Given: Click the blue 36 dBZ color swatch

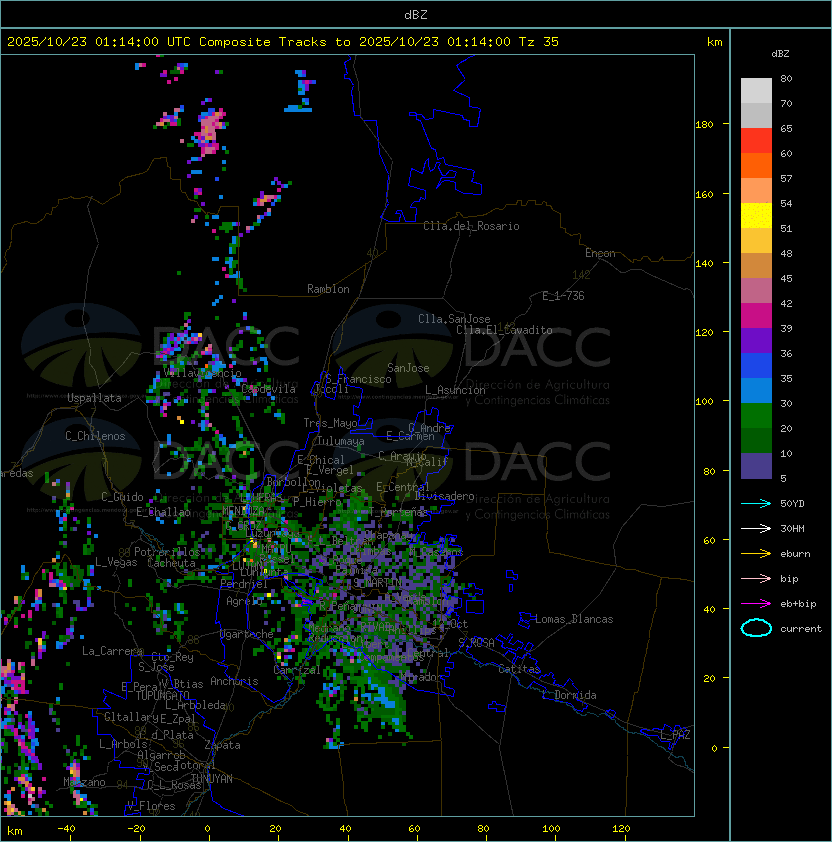Looking at the screenshot, I should coord(756,365).
